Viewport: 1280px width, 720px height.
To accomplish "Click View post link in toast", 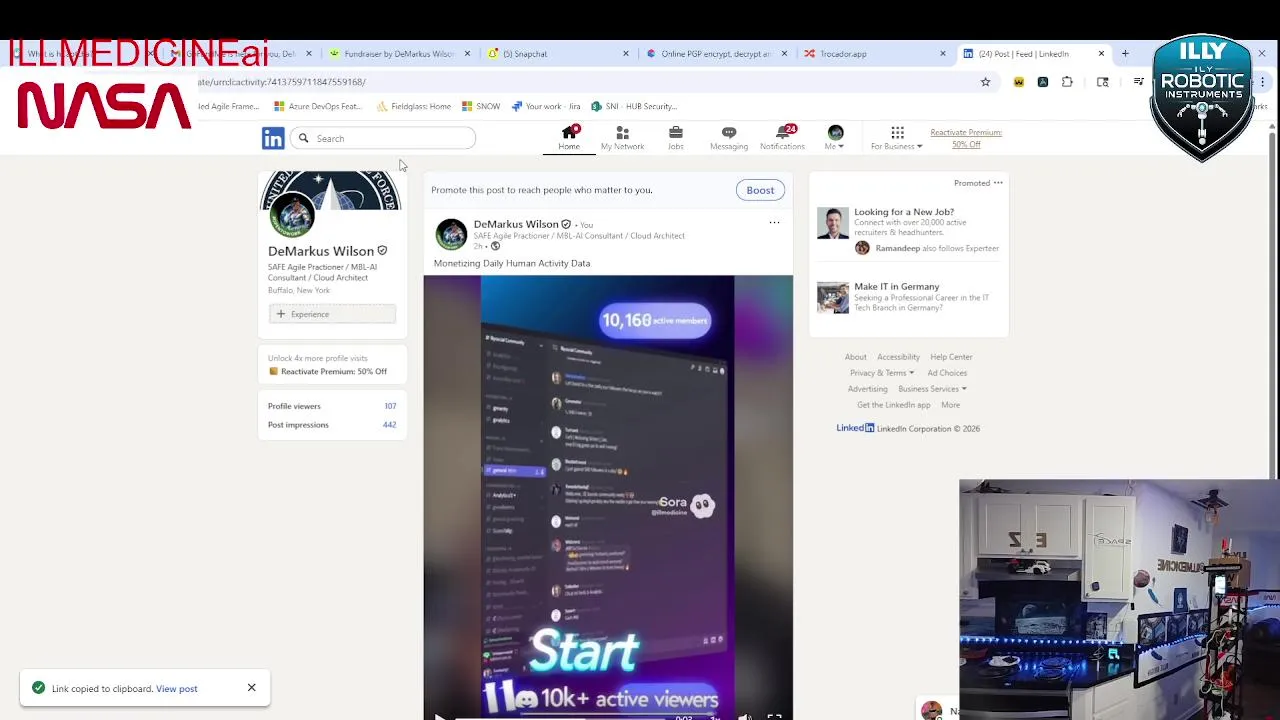I will 177,689.
